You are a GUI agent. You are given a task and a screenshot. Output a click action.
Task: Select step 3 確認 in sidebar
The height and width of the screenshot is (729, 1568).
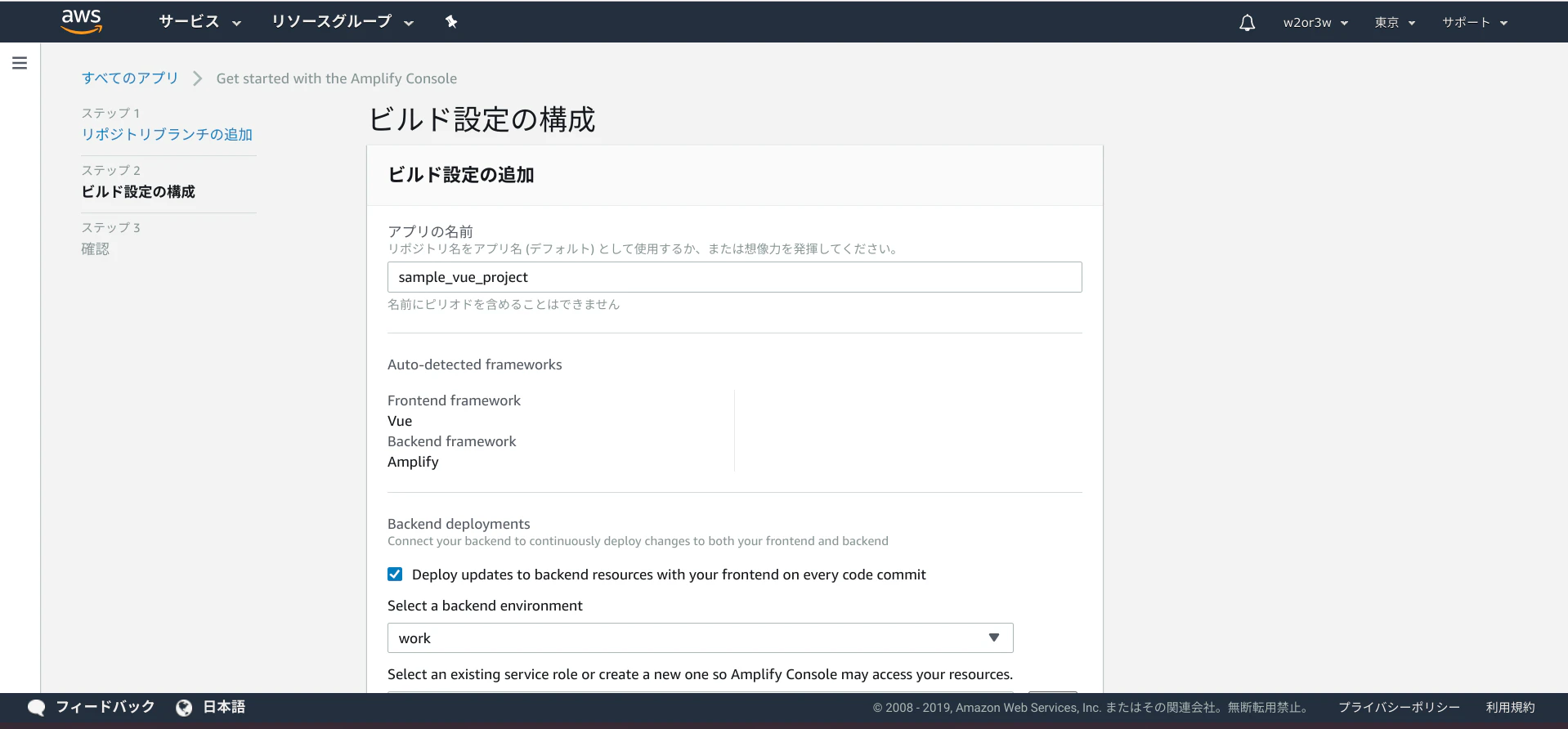(95, 249)
